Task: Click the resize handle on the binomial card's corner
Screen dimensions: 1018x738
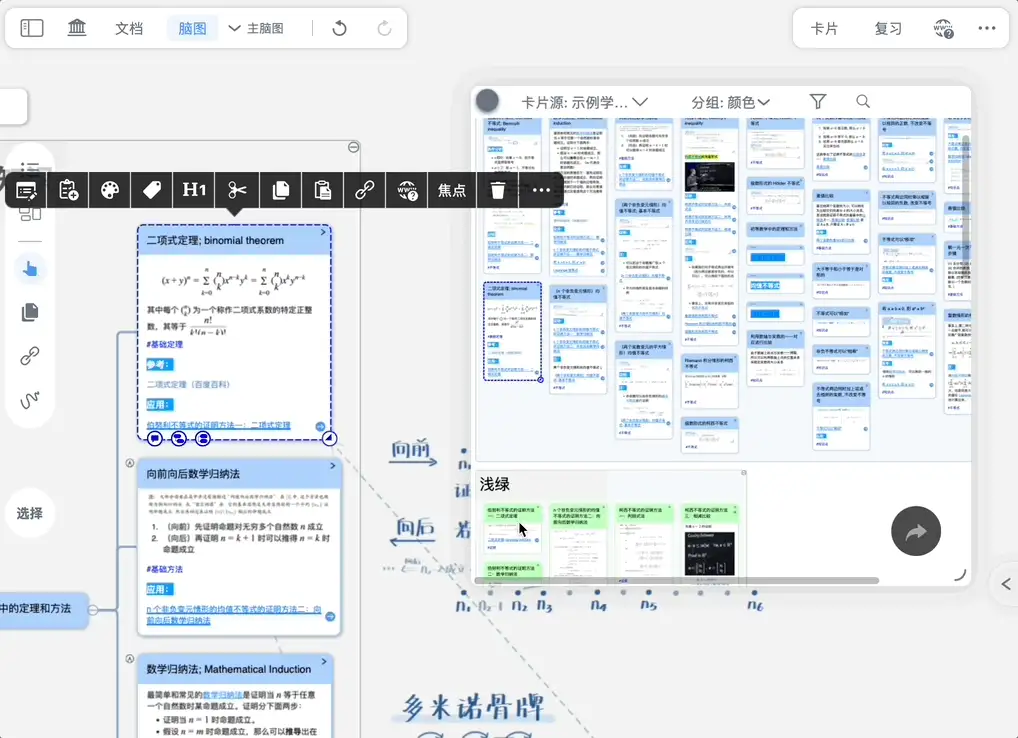Action: pyautogui.click(x=329, y=439)
